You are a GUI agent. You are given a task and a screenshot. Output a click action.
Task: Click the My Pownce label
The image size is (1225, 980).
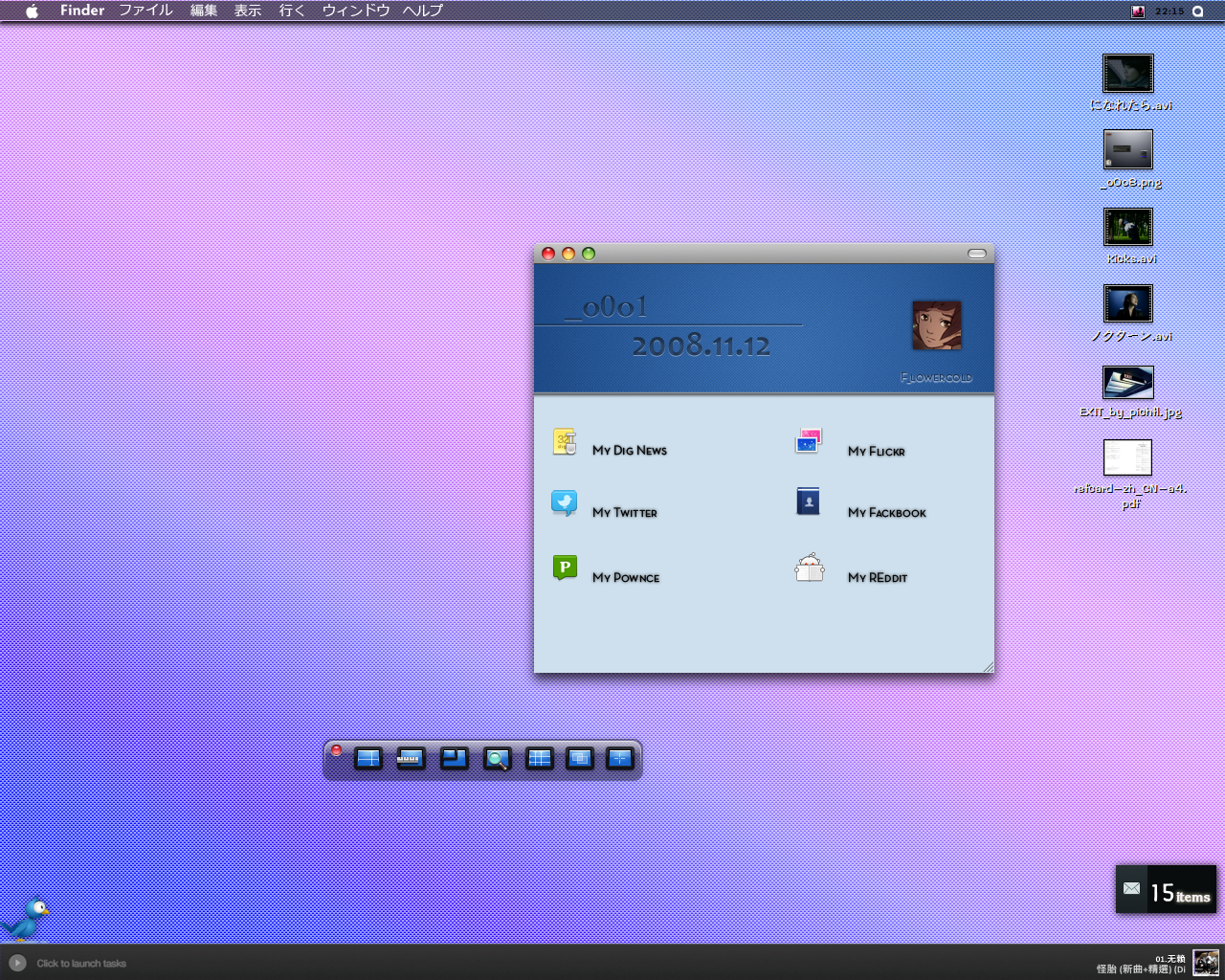626,577
